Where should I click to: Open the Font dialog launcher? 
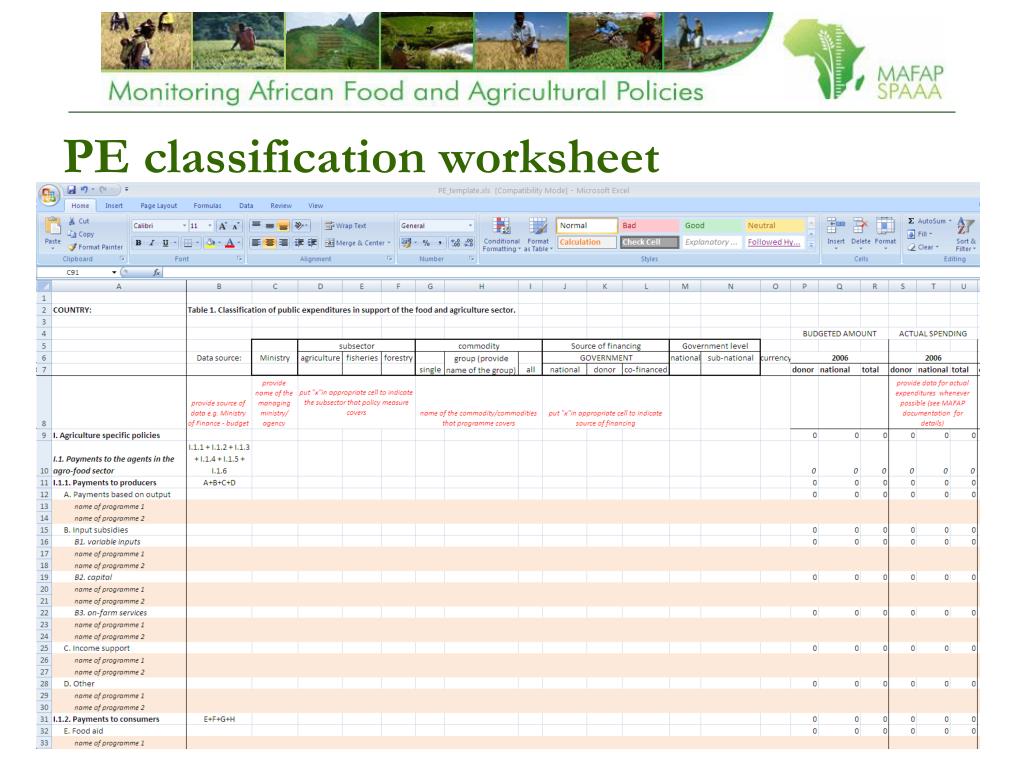point(240,259)
